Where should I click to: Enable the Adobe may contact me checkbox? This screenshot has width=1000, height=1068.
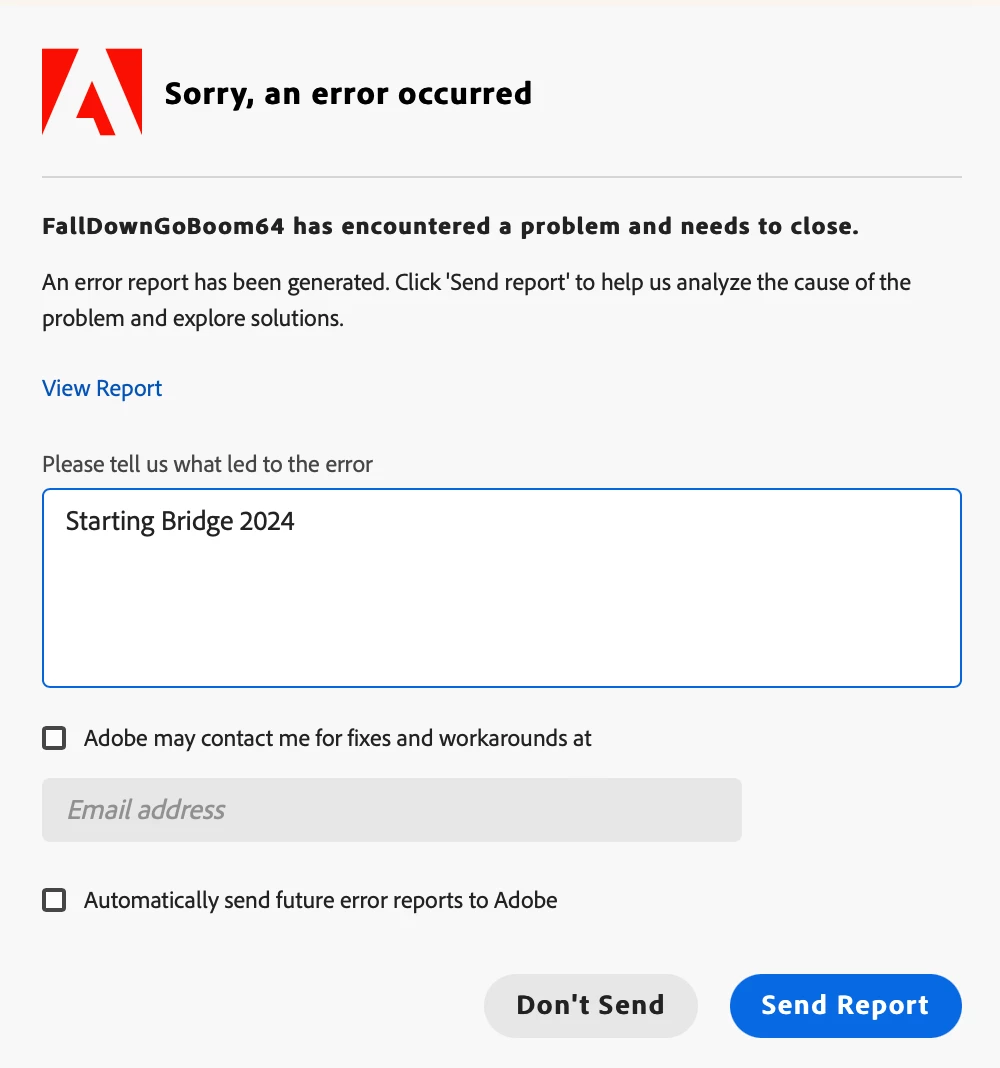(54, 739)
